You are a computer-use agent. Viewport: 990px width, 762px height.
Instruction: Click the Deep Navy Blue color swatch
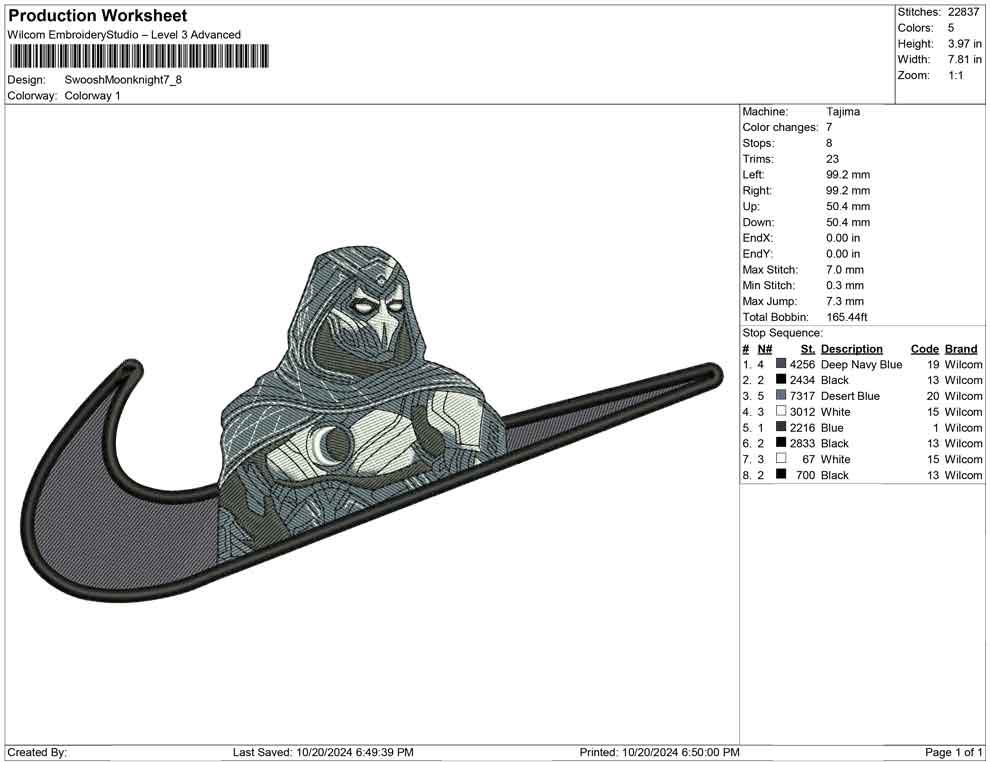[781, 364]
